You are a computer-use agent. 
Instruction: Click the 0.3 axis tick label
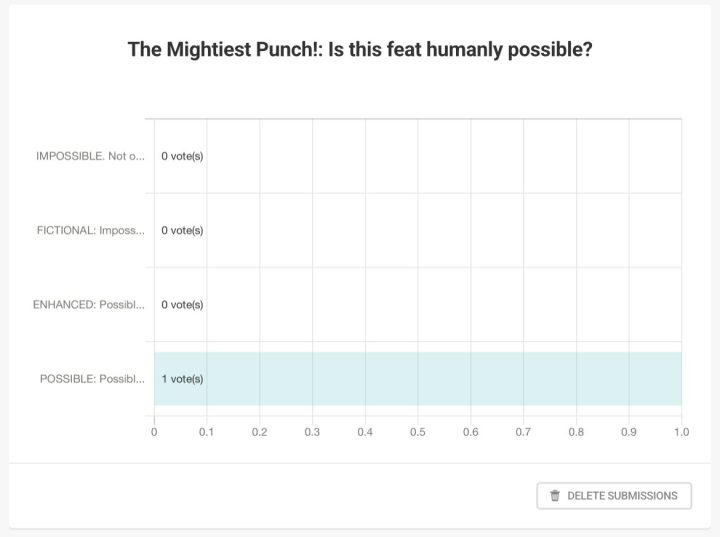coord(312,432)
